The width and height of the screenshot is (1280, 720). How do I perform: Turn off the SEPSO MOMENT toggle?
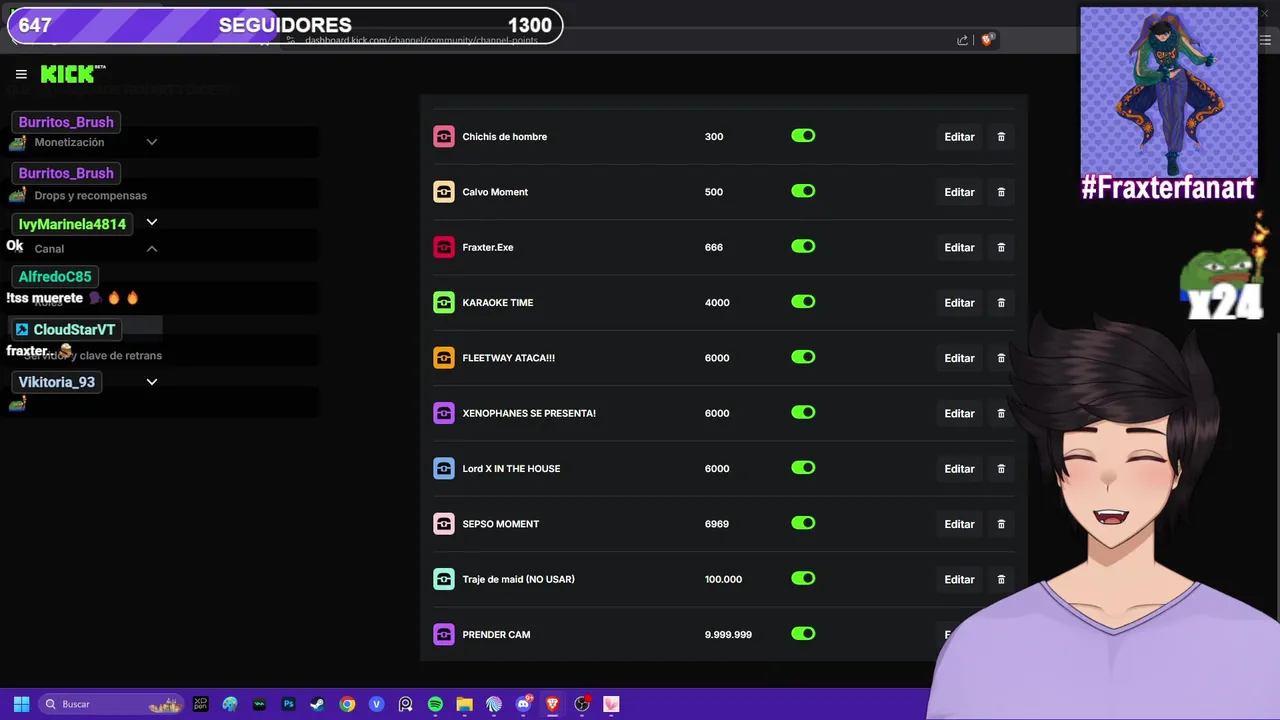pos(803,523)
